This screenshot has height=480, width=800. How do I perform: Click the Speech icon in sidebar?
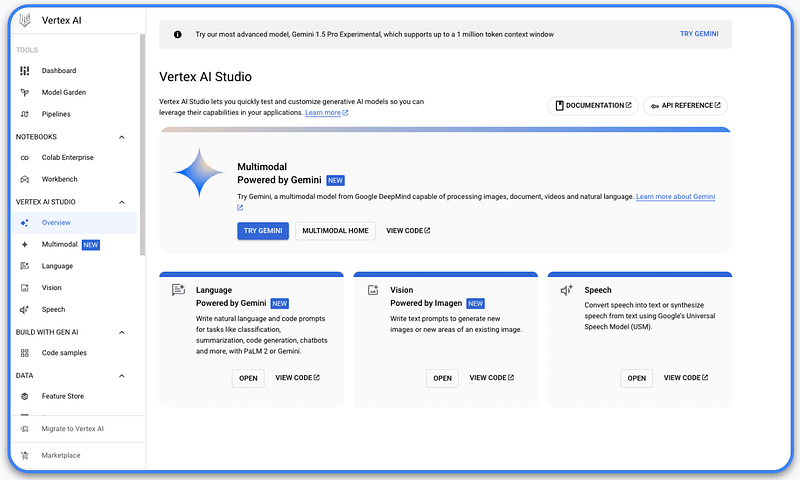(24, 310)
